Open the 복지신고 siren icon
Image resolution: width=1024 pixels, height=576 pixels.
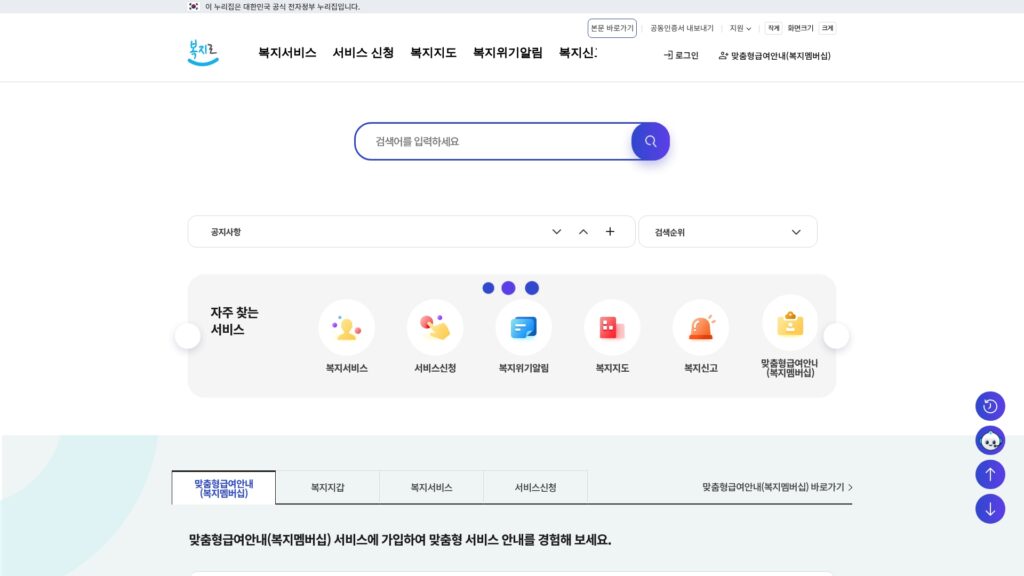(x=701, y=328)
